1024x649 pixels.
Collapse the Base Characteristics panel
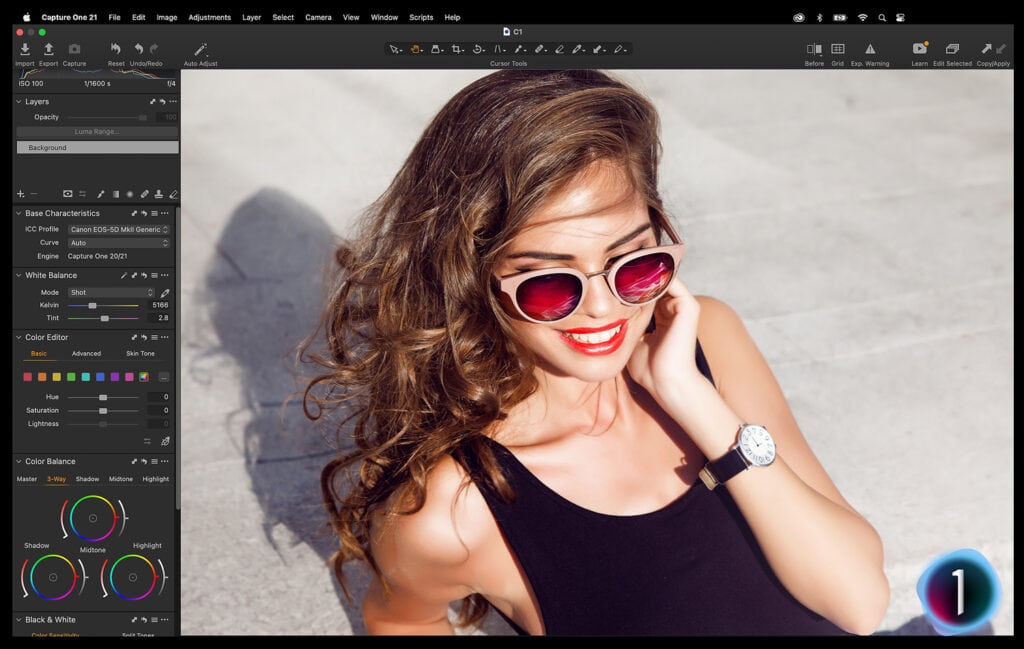point(18,214)
